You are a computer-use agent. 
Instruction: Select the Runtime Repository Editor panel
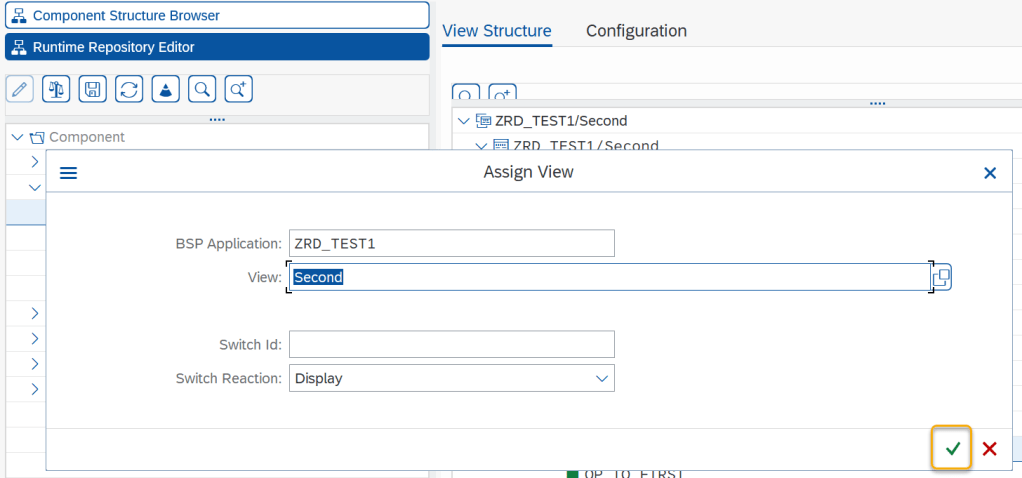[217, 47]
